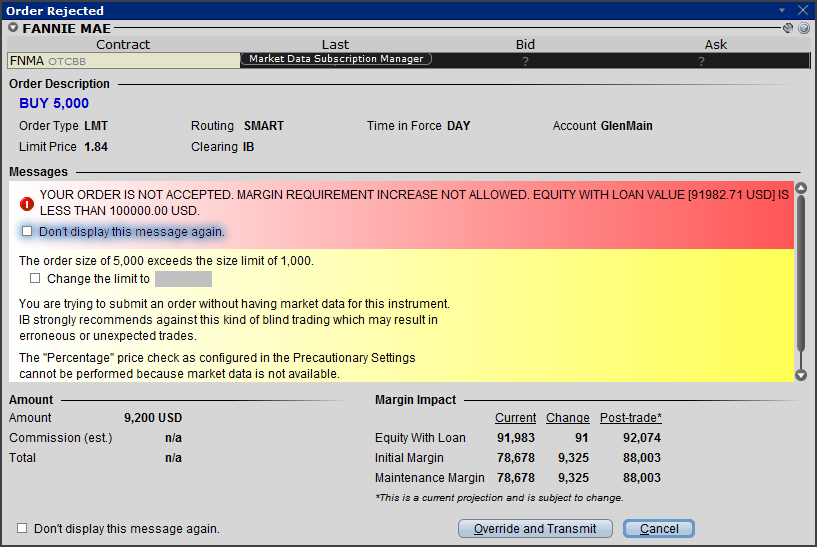Viewport: 817px width, 547px height.
Task: Click Equity With Loan current 91,983
Action: click(516, 438)
